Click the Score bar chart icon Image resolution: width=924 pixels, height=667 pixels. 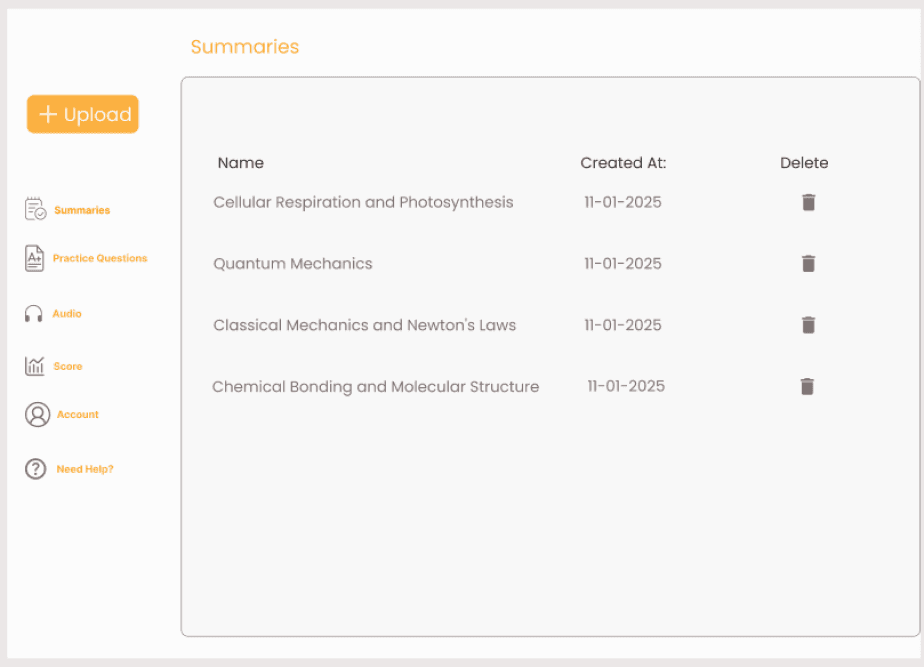pyautogui.click(x=35, y=366)
